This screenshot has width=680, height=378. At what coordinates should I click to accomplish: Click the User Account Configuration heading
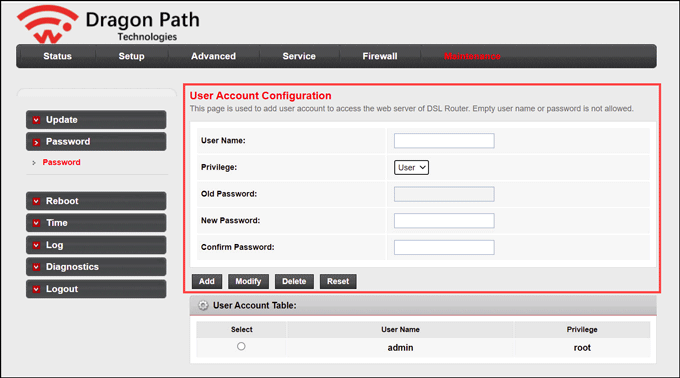pos(261,96)
